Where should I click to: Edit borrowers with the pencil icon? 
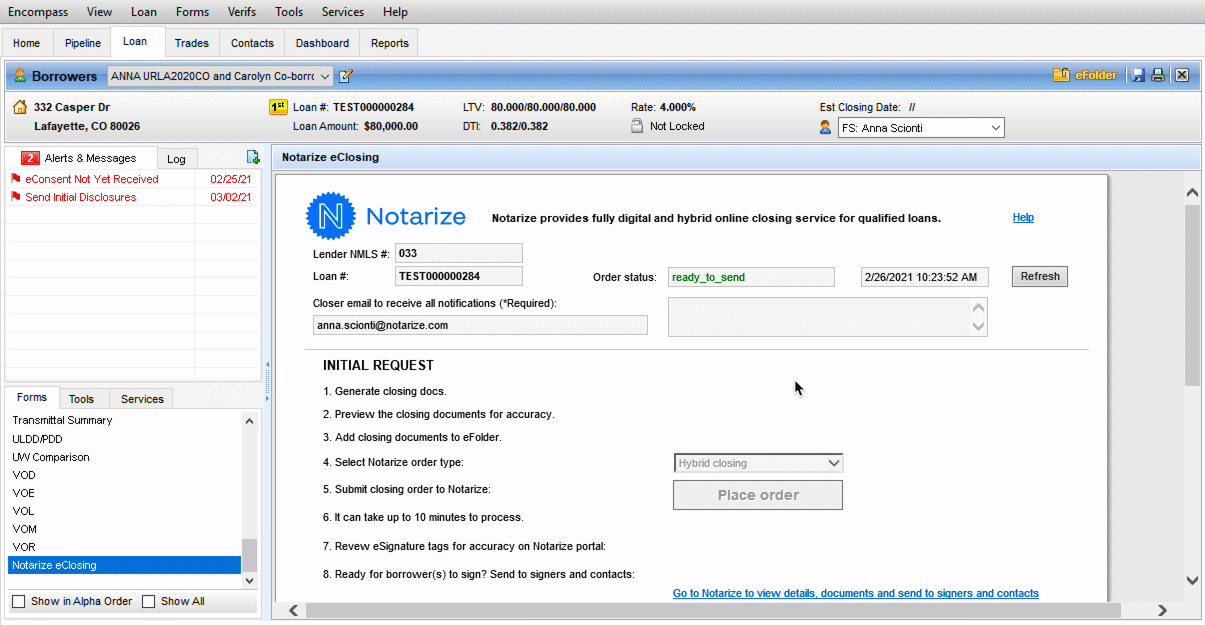(346, 76)
